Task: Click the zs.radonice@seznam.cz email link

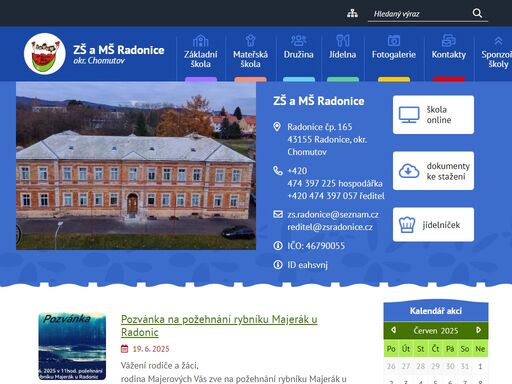Action: (x=333, y=214)
